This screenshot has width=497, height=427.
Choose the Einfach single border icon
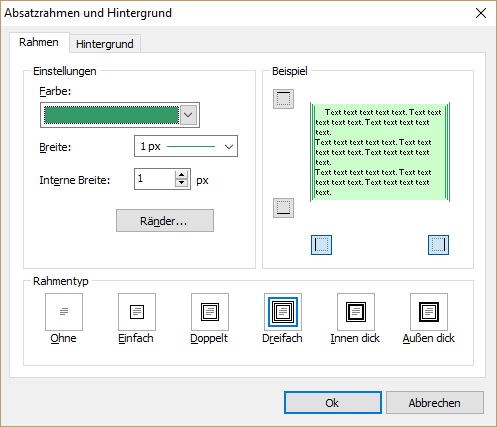(137, 312)
